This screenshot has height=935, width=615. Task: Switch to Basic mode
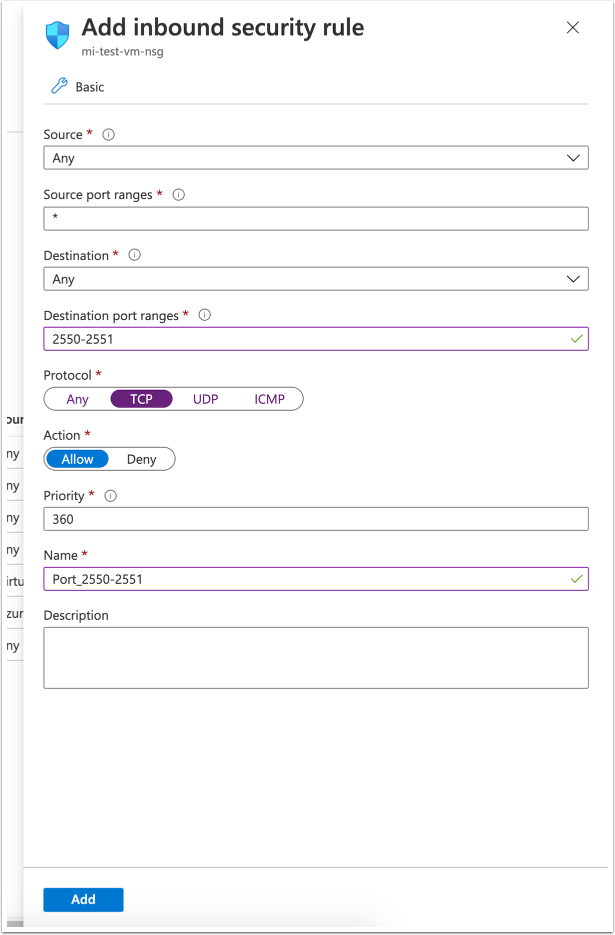pyautogui.click(x=89, y=87)
